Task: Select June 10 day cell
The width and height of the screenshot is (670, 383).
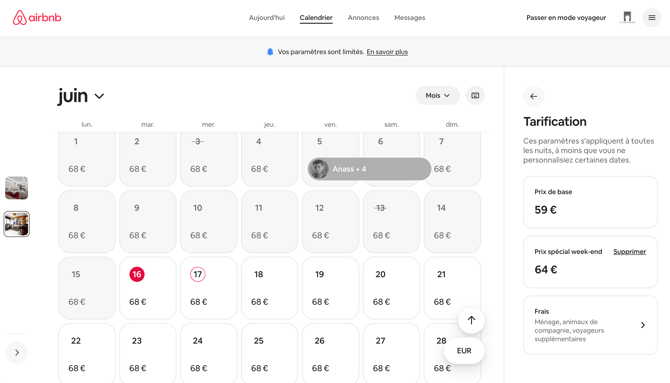Action: 209,221
